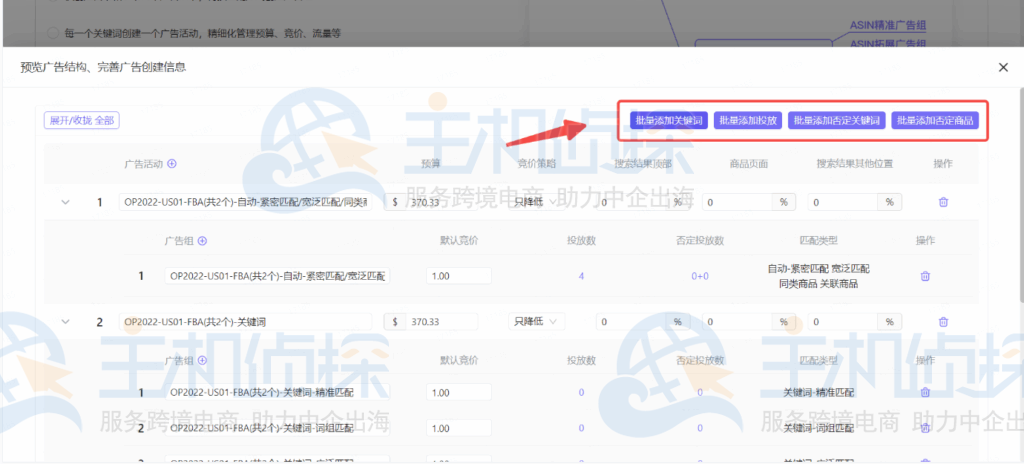Close the 预览广告结构 dialog

[1003, 67]
